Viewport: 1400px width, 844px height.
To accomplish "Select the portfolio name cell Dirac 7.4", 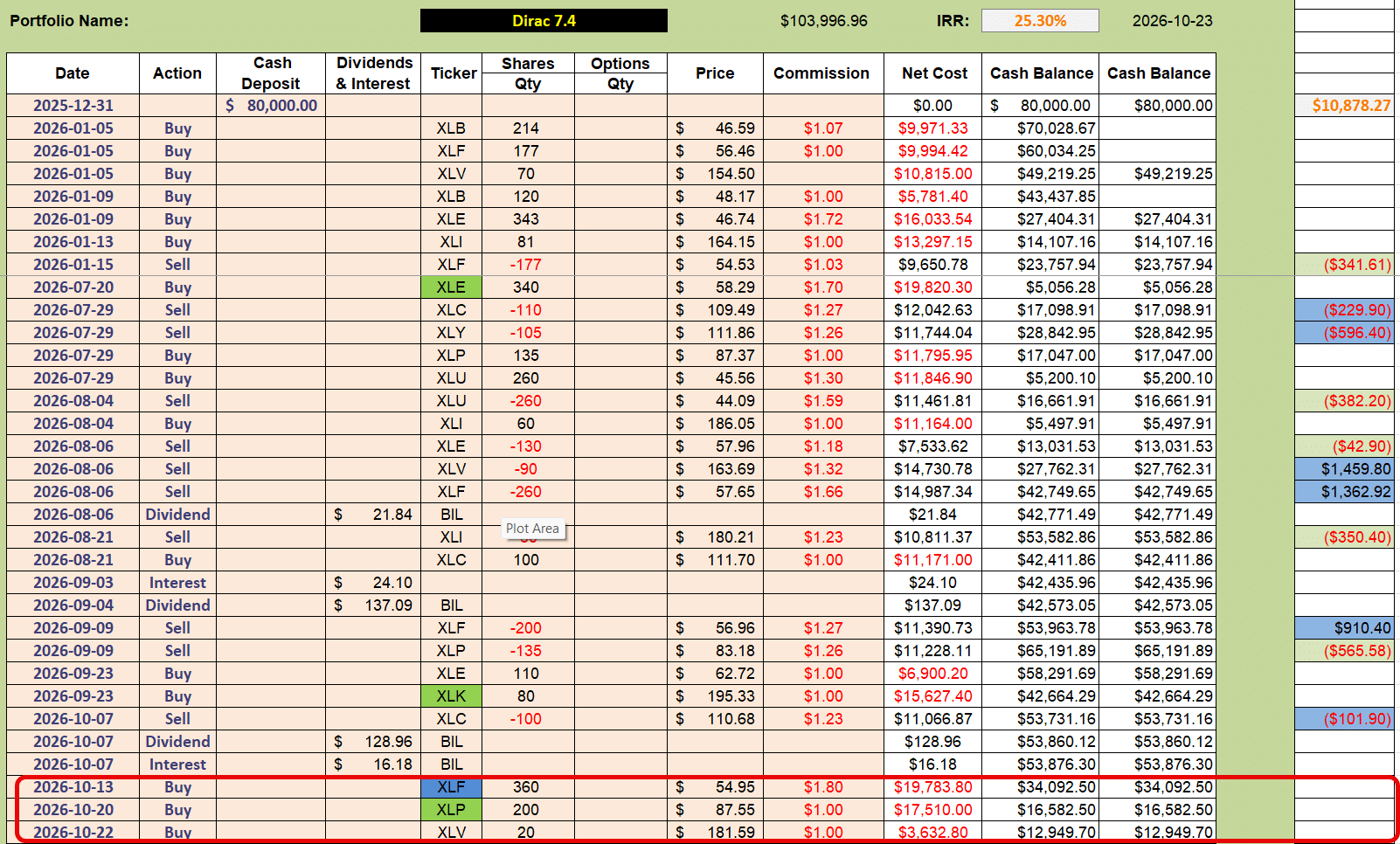I will click(544, 21).
